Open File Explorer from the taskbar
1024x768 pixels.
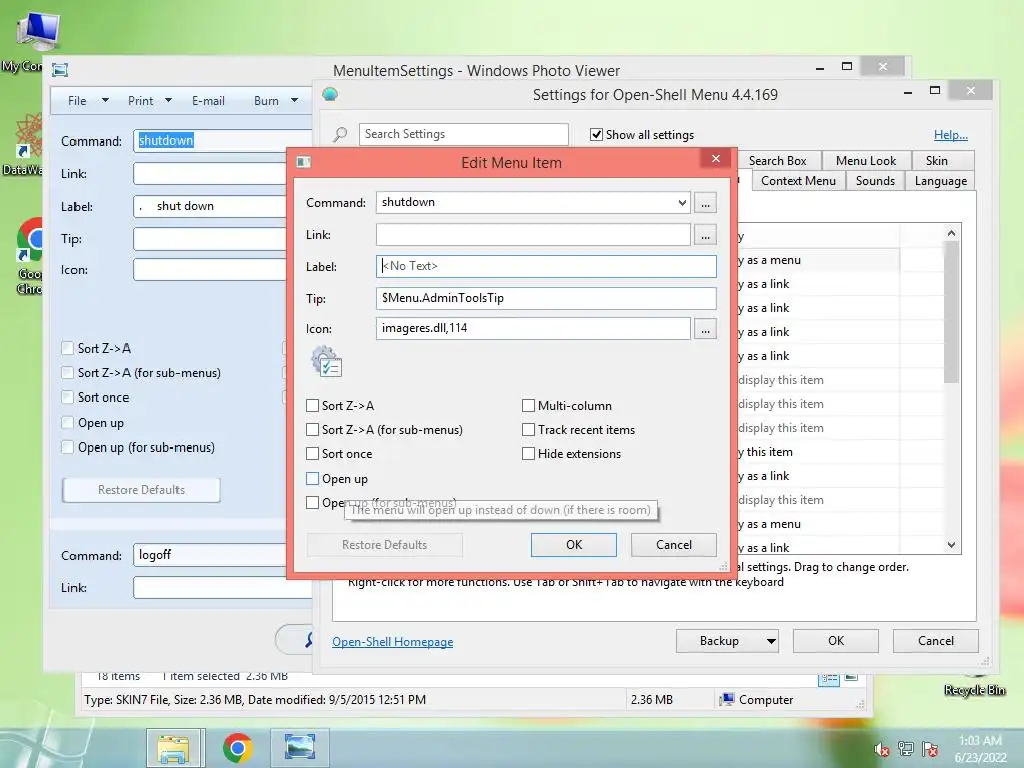pos(175,748)
